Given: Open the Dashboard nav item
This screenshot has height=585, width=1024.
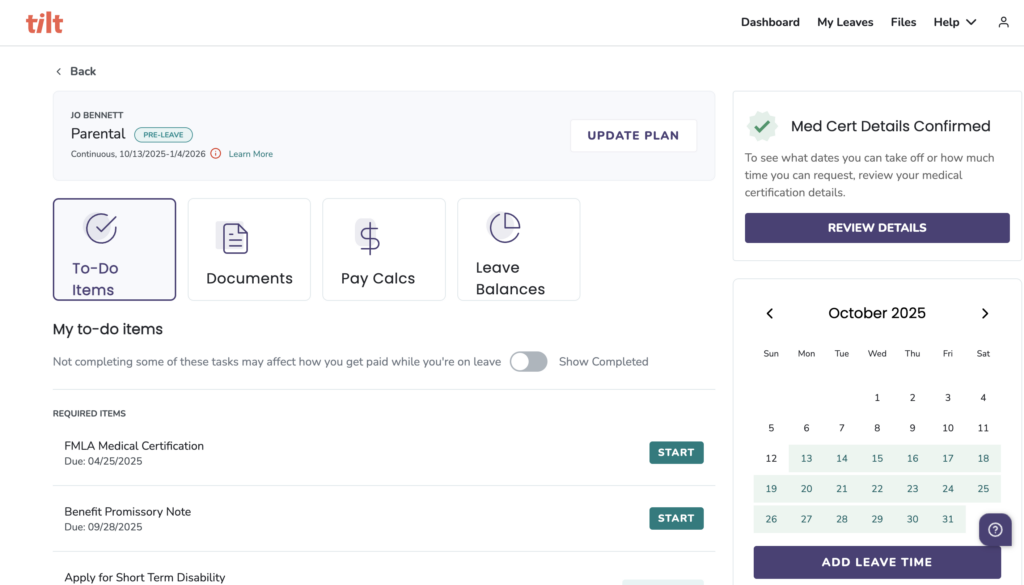Looking at the screenshot, I should [x=770, y=22].
